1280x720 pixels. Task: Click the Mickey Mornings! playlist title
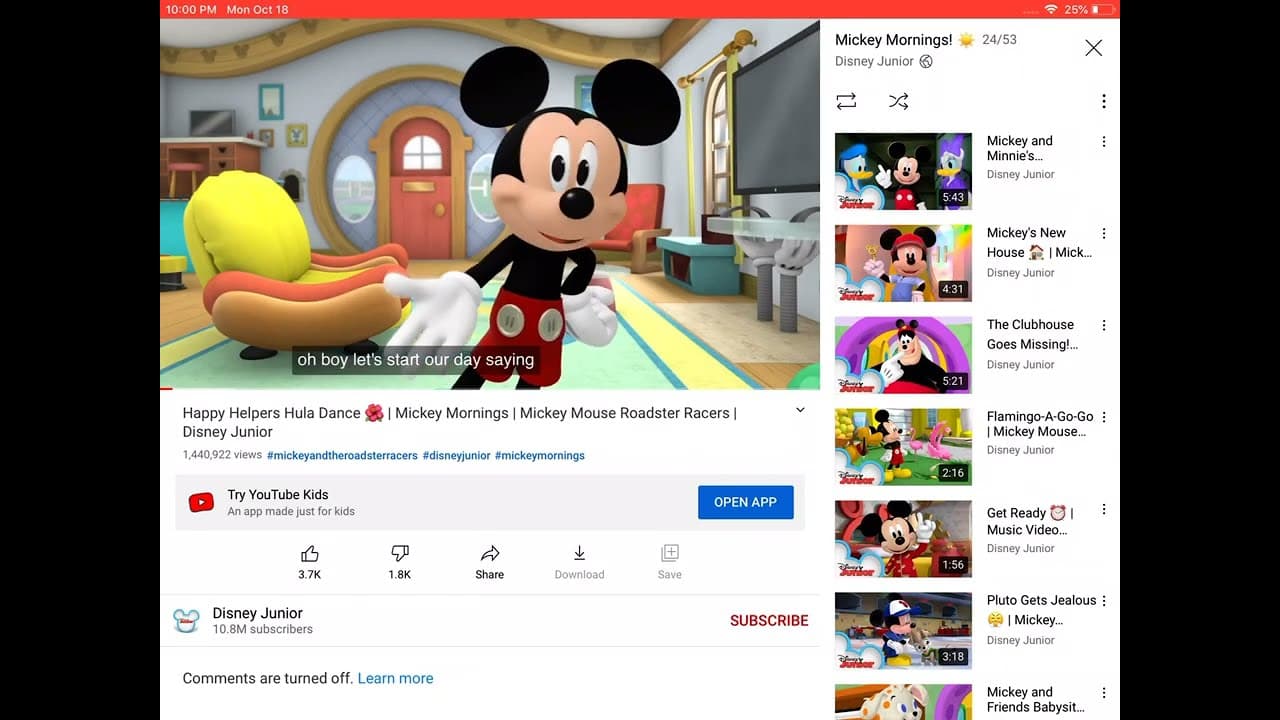tap(893, 40)
